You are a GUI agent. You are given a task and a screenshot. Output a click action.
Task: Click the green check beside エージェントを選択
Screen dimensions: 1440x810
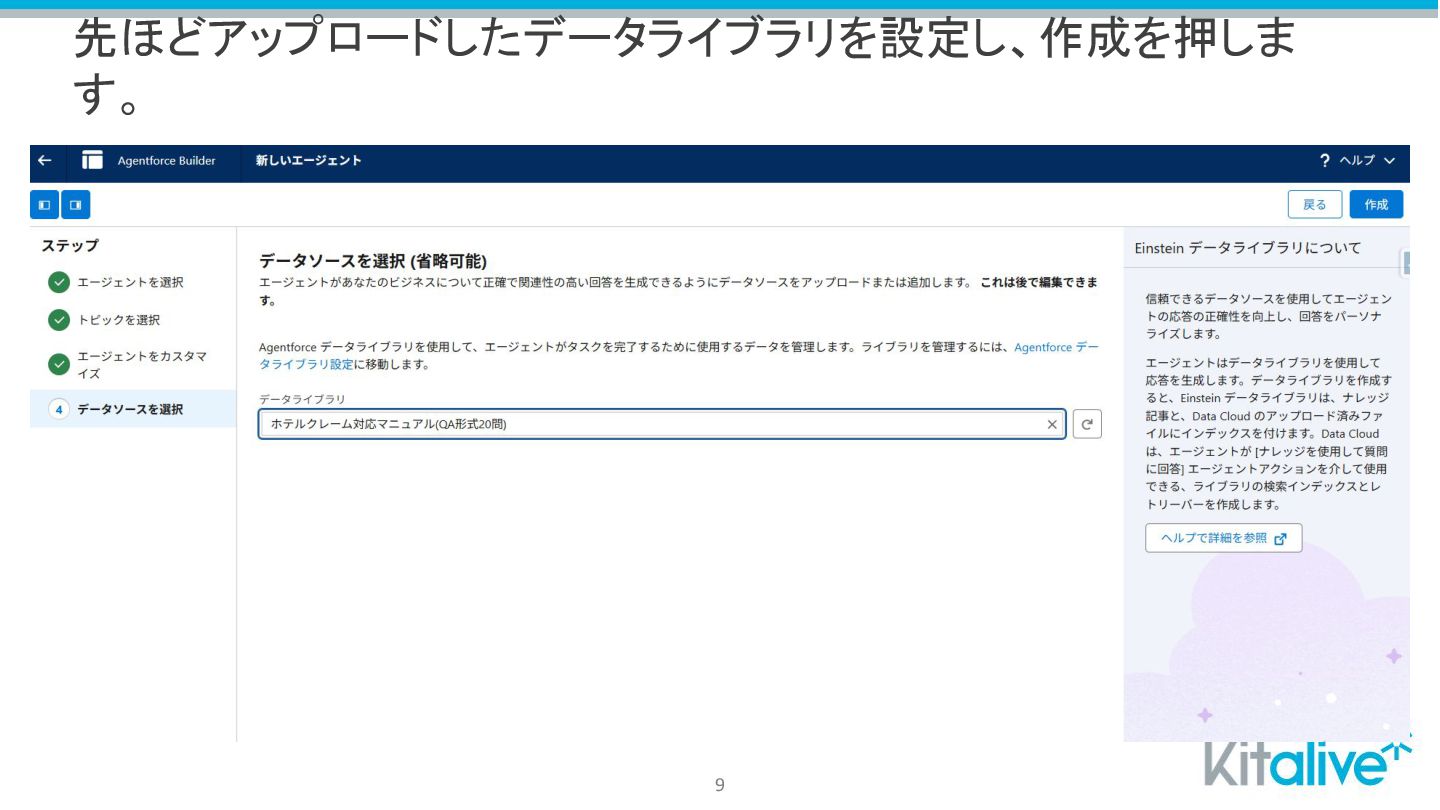(59, 282)
